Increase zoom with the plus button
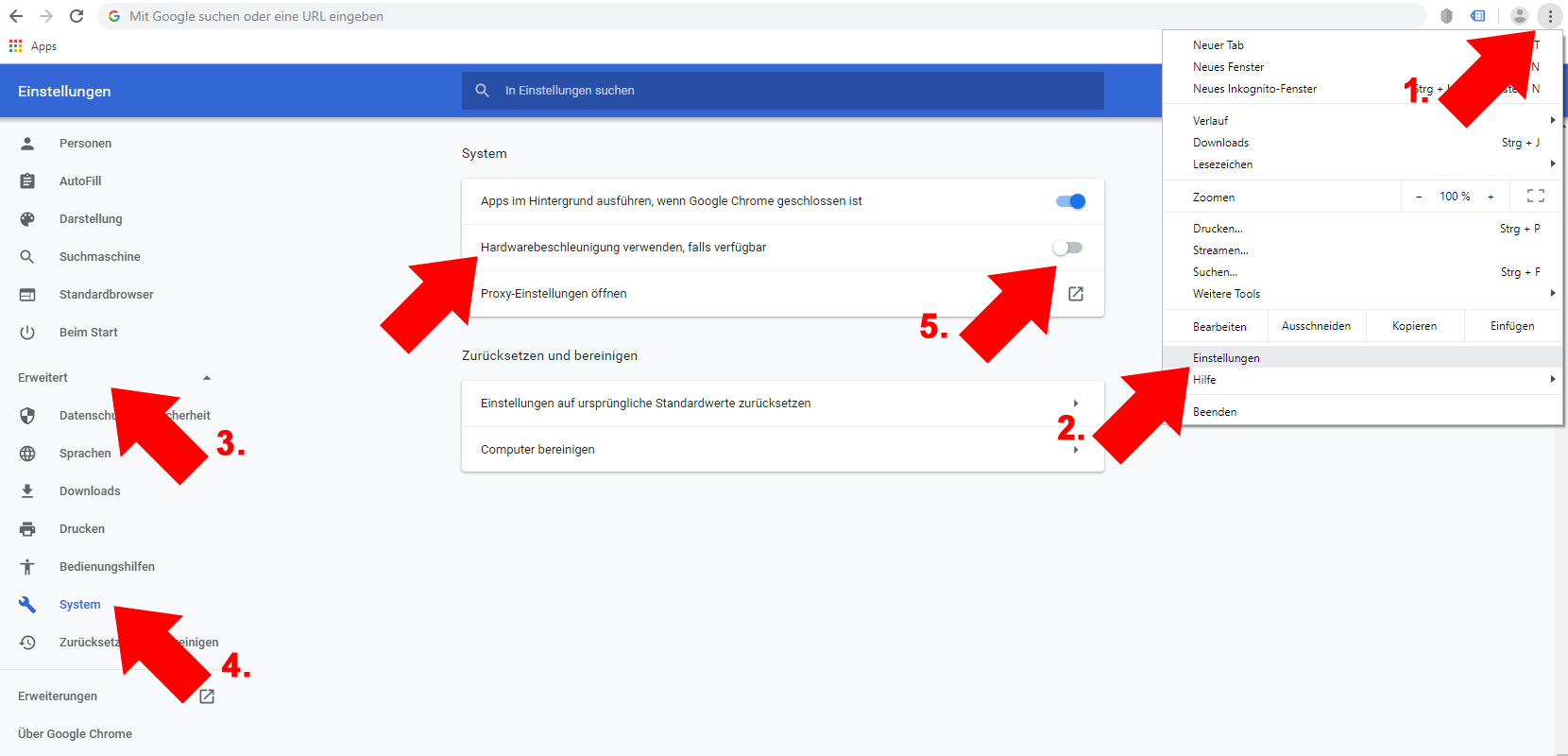The height and width of the screenshot is (756, 1568). (x=1491, y=197)
